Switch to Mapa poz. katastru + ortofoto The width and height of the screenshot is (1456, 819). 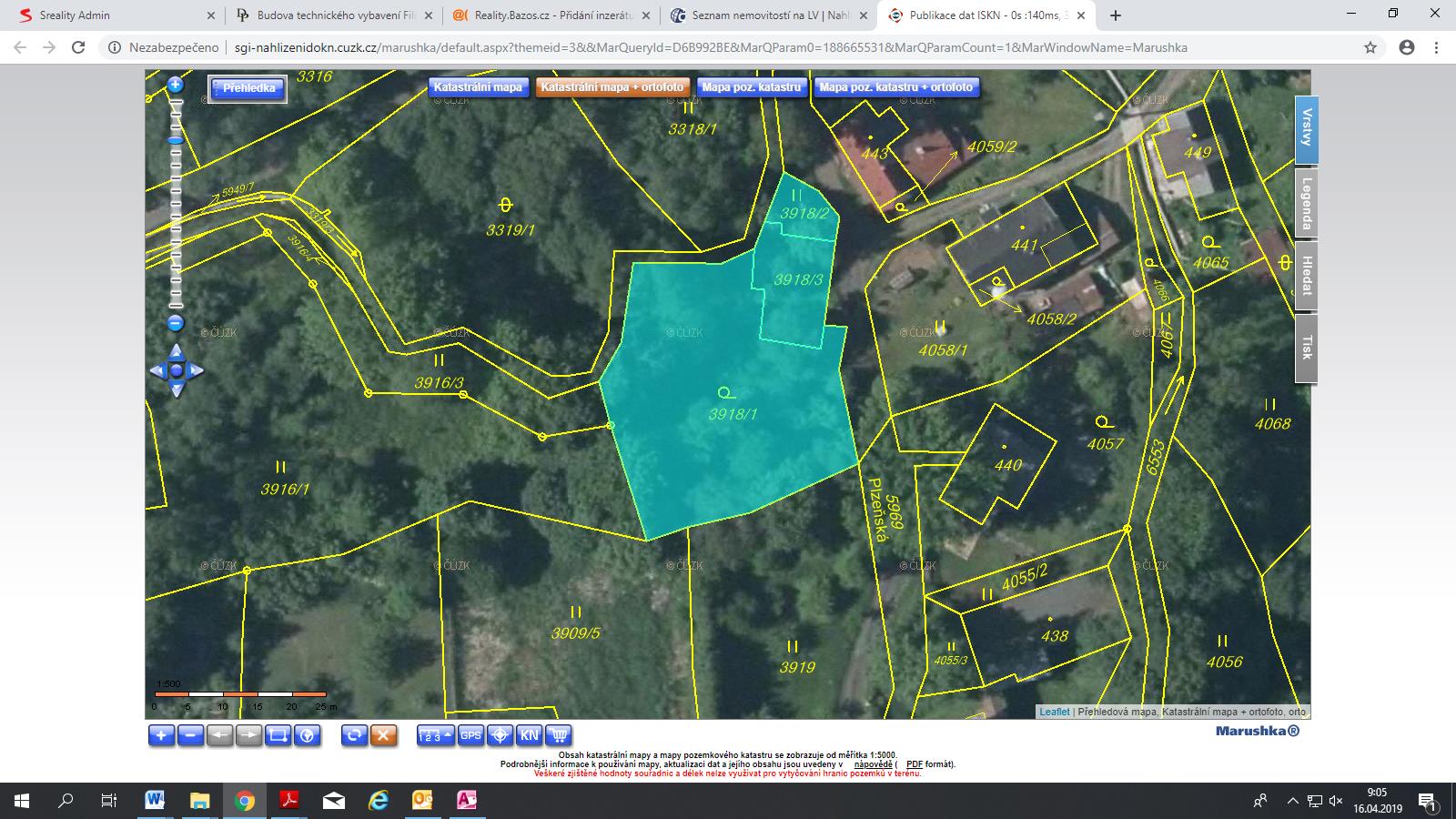click(895, 87)
